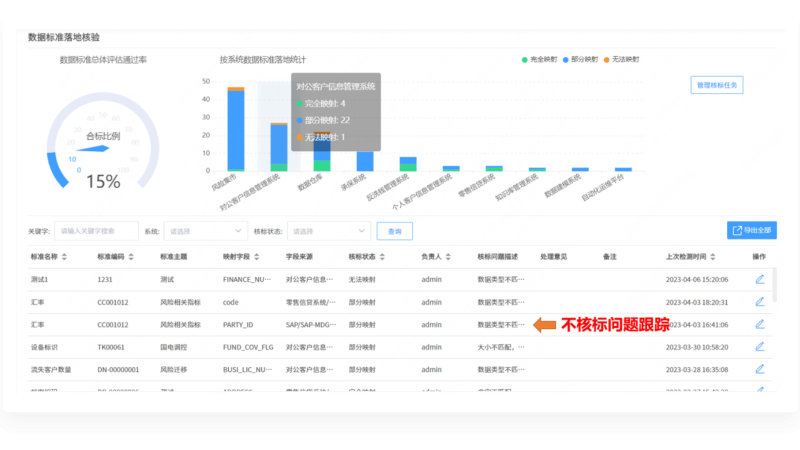This screenshot has height=450, width=800.
Task: Sort by 核标状态 column header arrows
Action: coord(382,257)
